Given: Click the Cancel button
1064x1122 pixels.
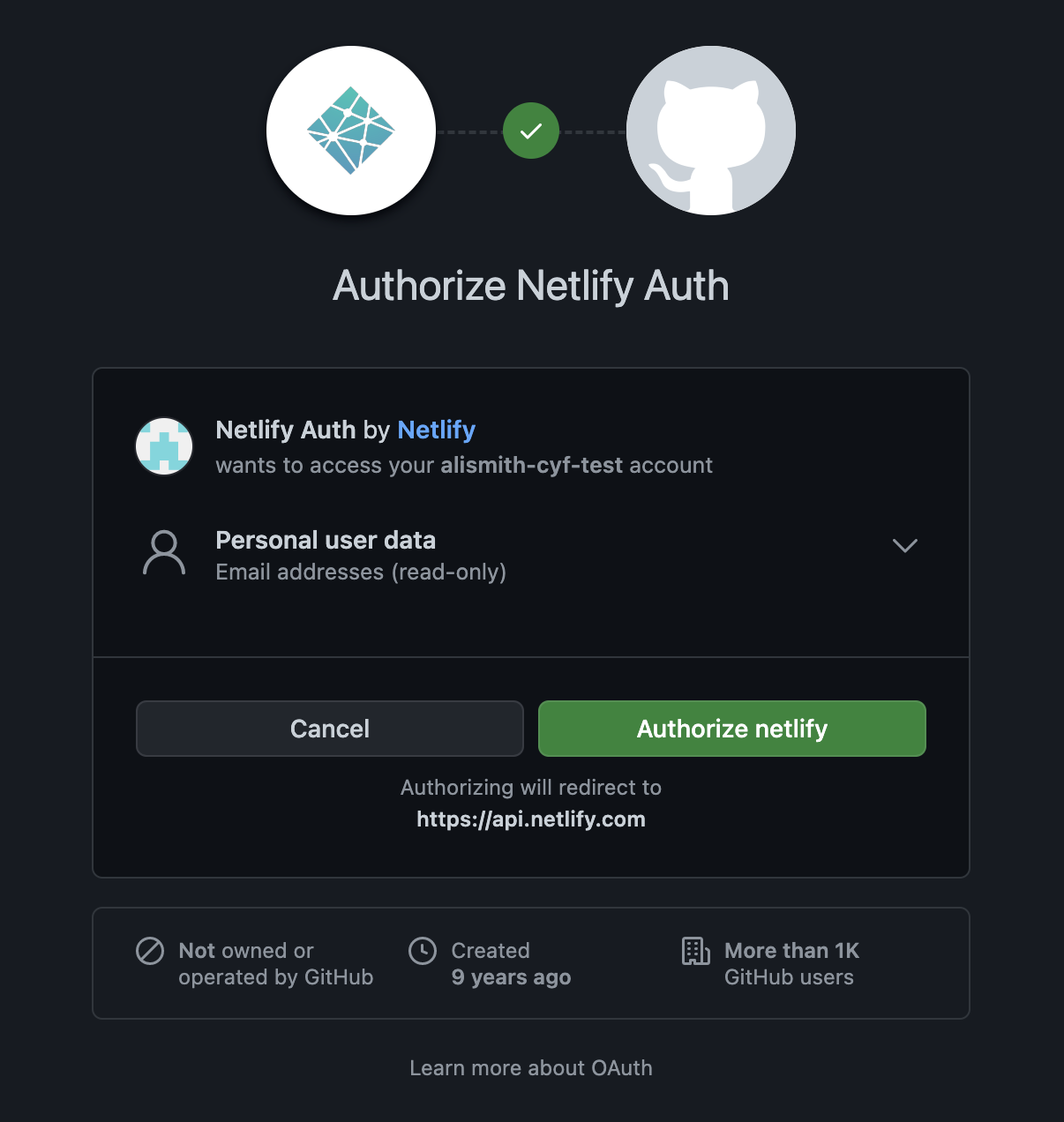Looking at the screenshot, I should [x=329, y=729].
